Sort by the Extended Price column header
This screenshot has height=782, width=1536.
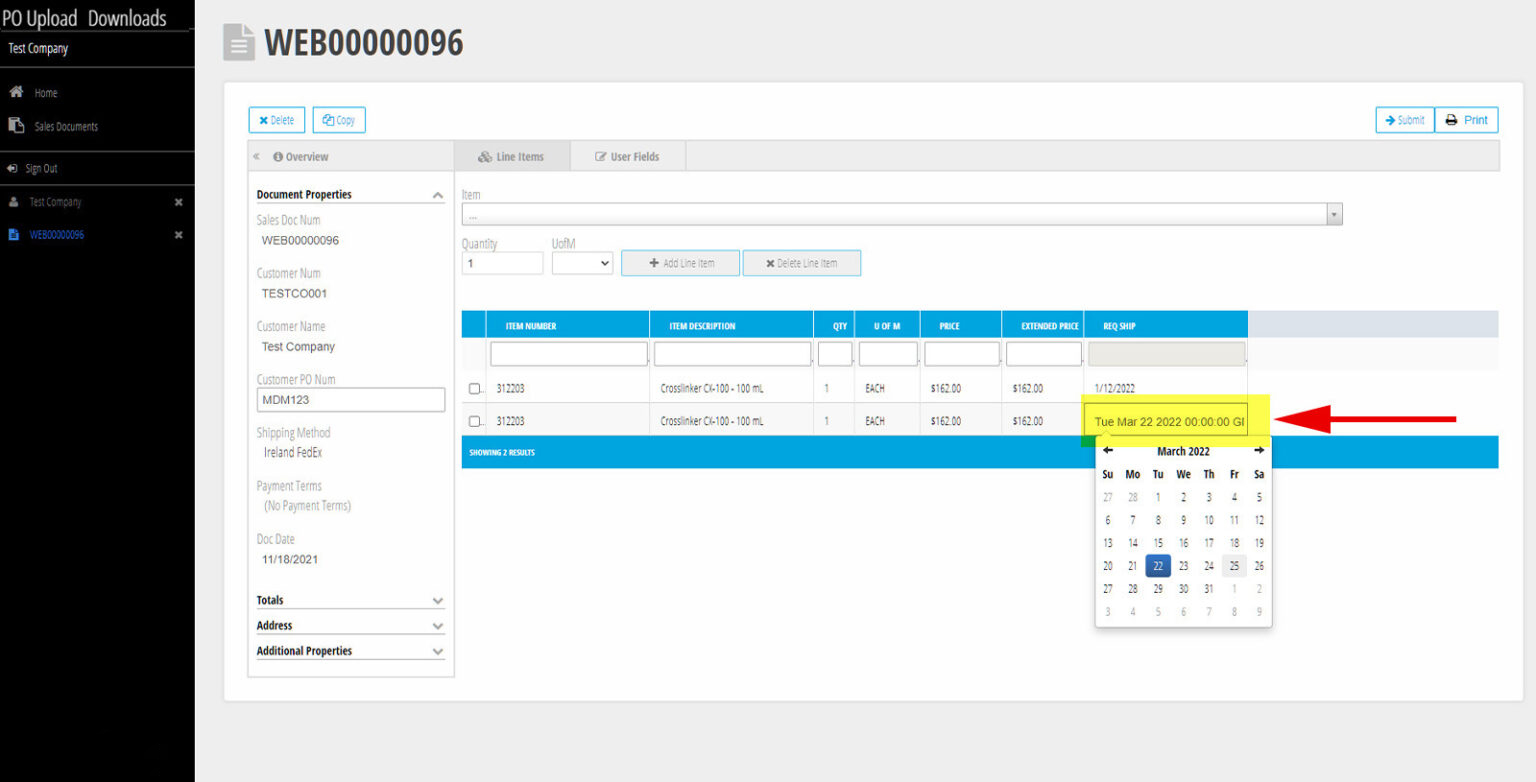tap(1043, 326)
